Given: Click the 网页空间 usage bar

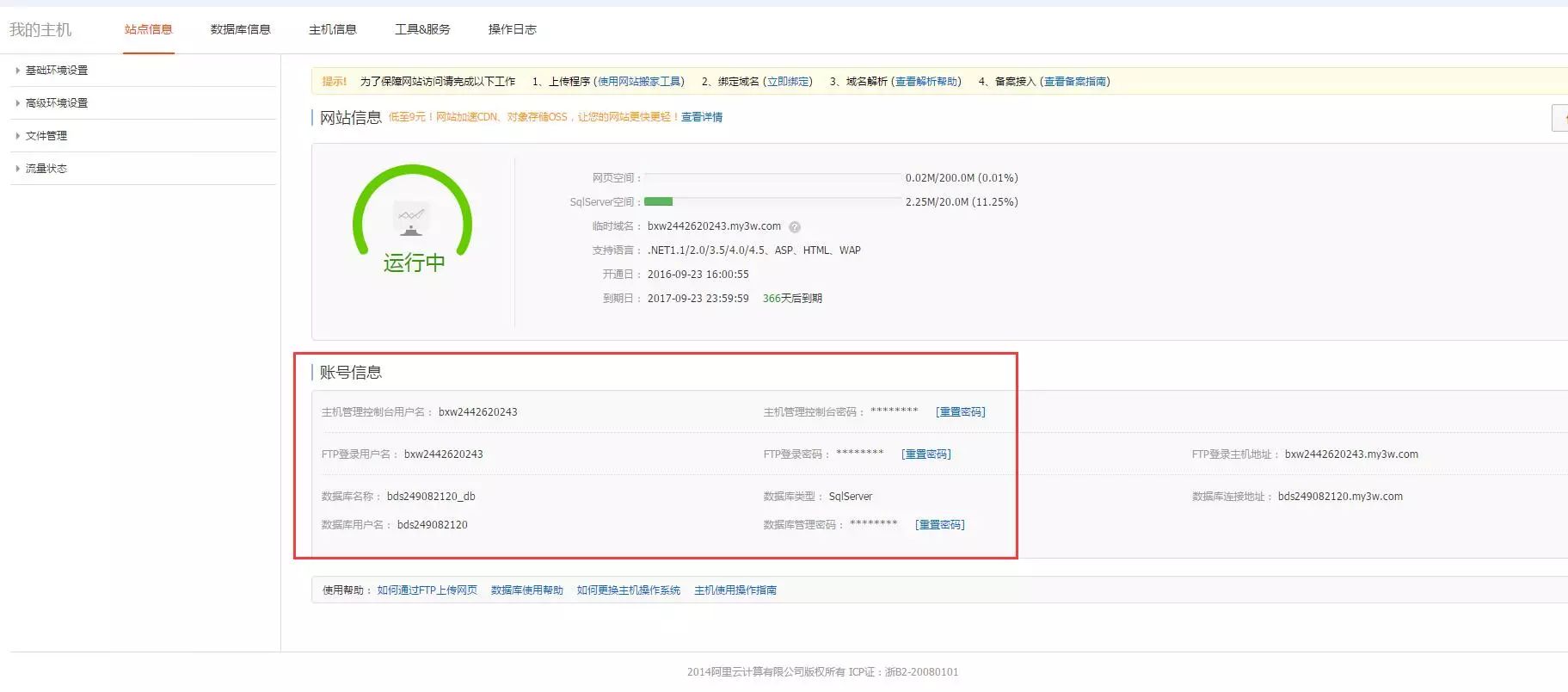Looking at the screenshot, I should [772, 177].
